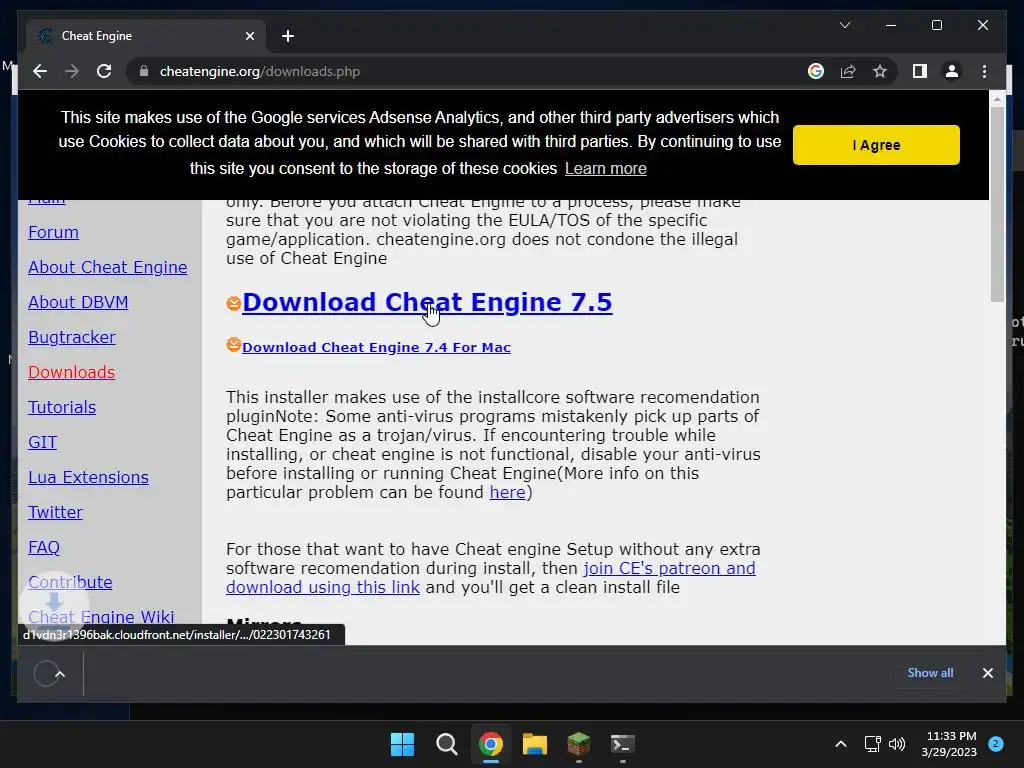The height and width of the screenshot is (768, 1024).
Task: Click the browser forward arrow
Action: [72, 71]
